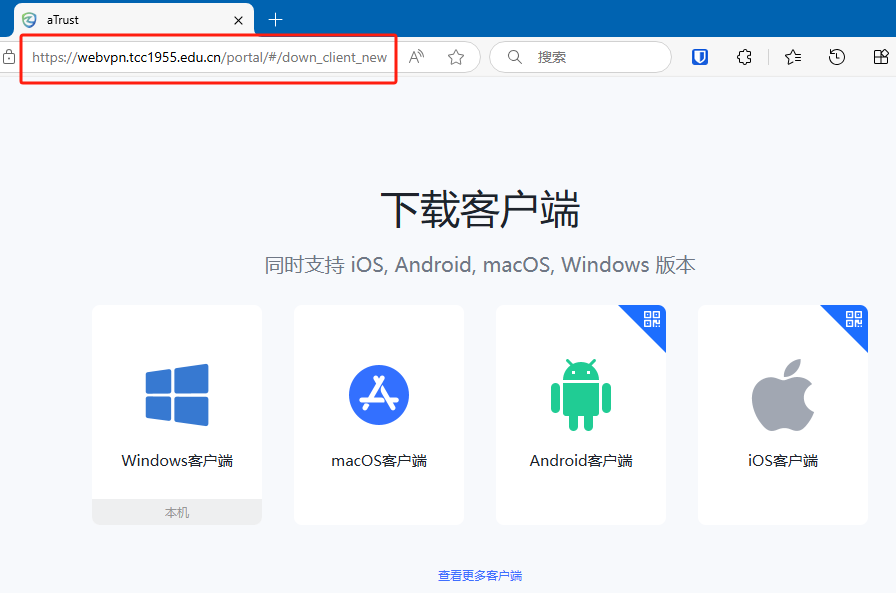Click the webvpn URL address bar
The width and height of the screenshot is (896, 593).
(x=209, y=57)
